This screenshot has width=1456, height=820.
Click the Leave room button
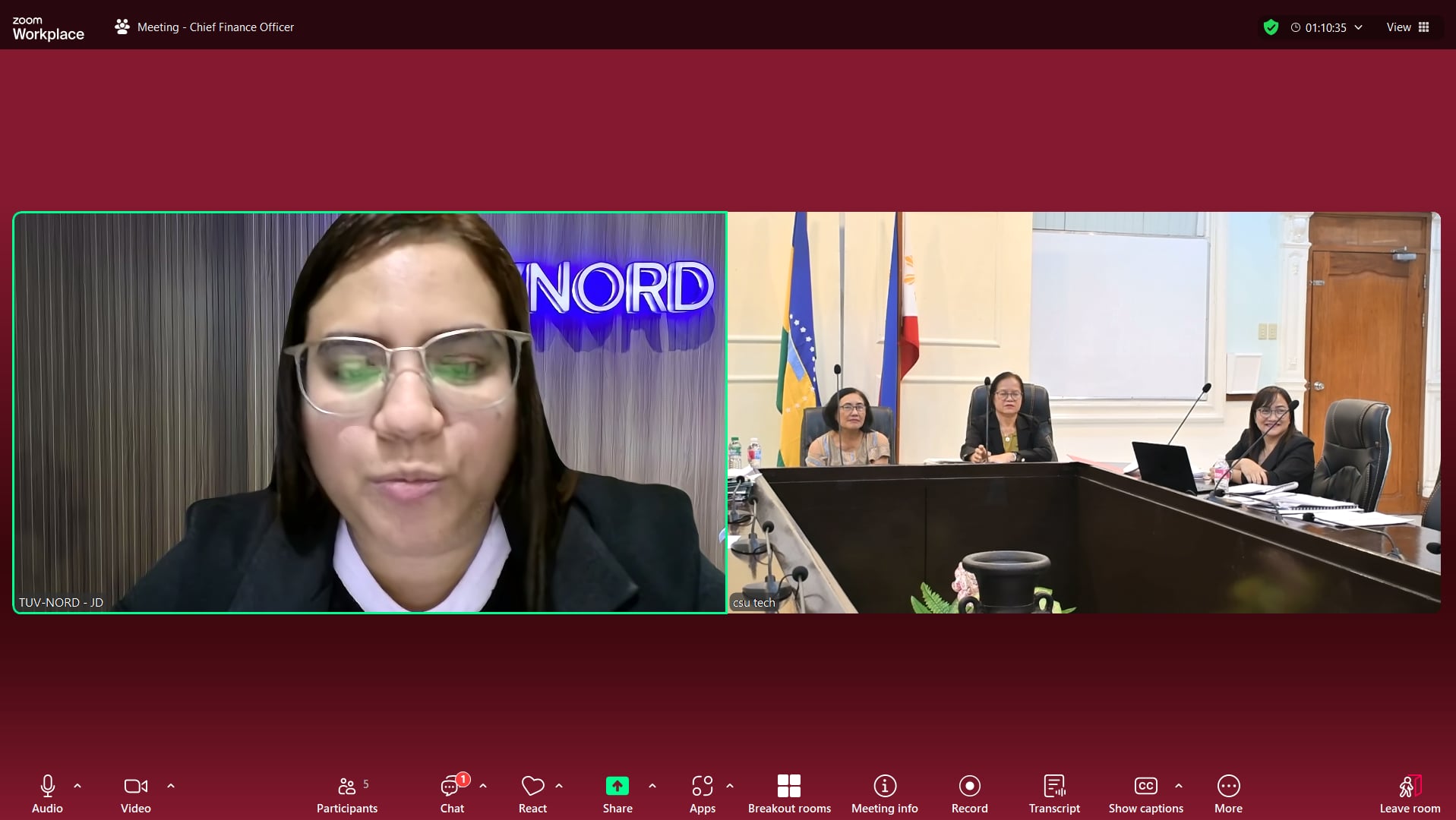tap(1409, 793)
